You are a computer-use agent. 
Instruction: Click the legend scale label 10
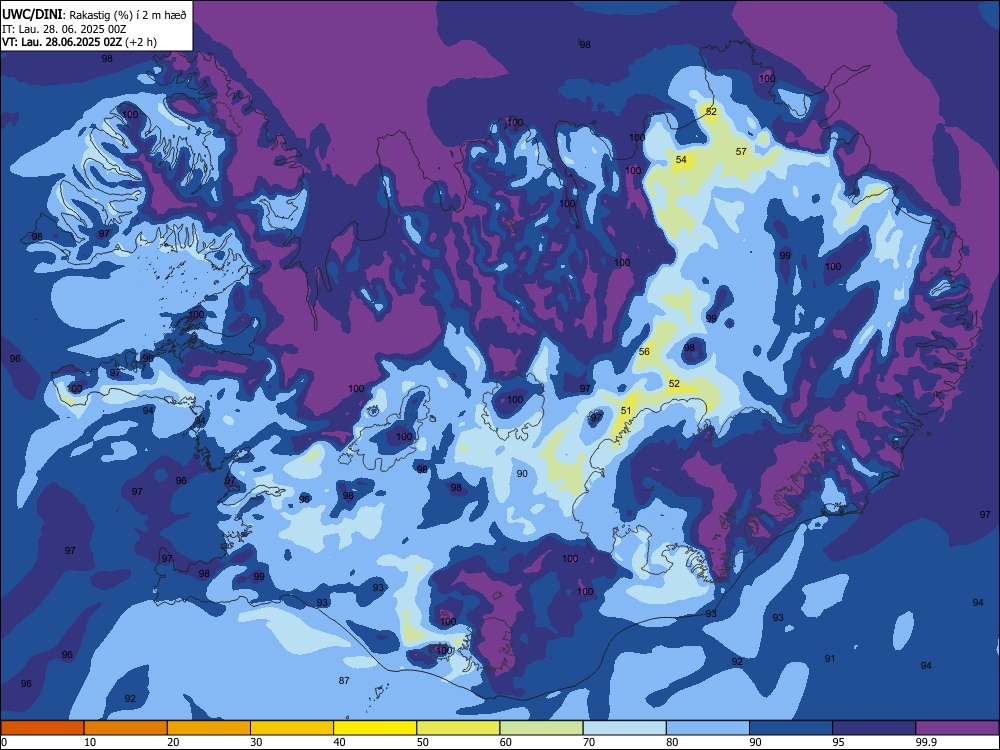[90, 742]
